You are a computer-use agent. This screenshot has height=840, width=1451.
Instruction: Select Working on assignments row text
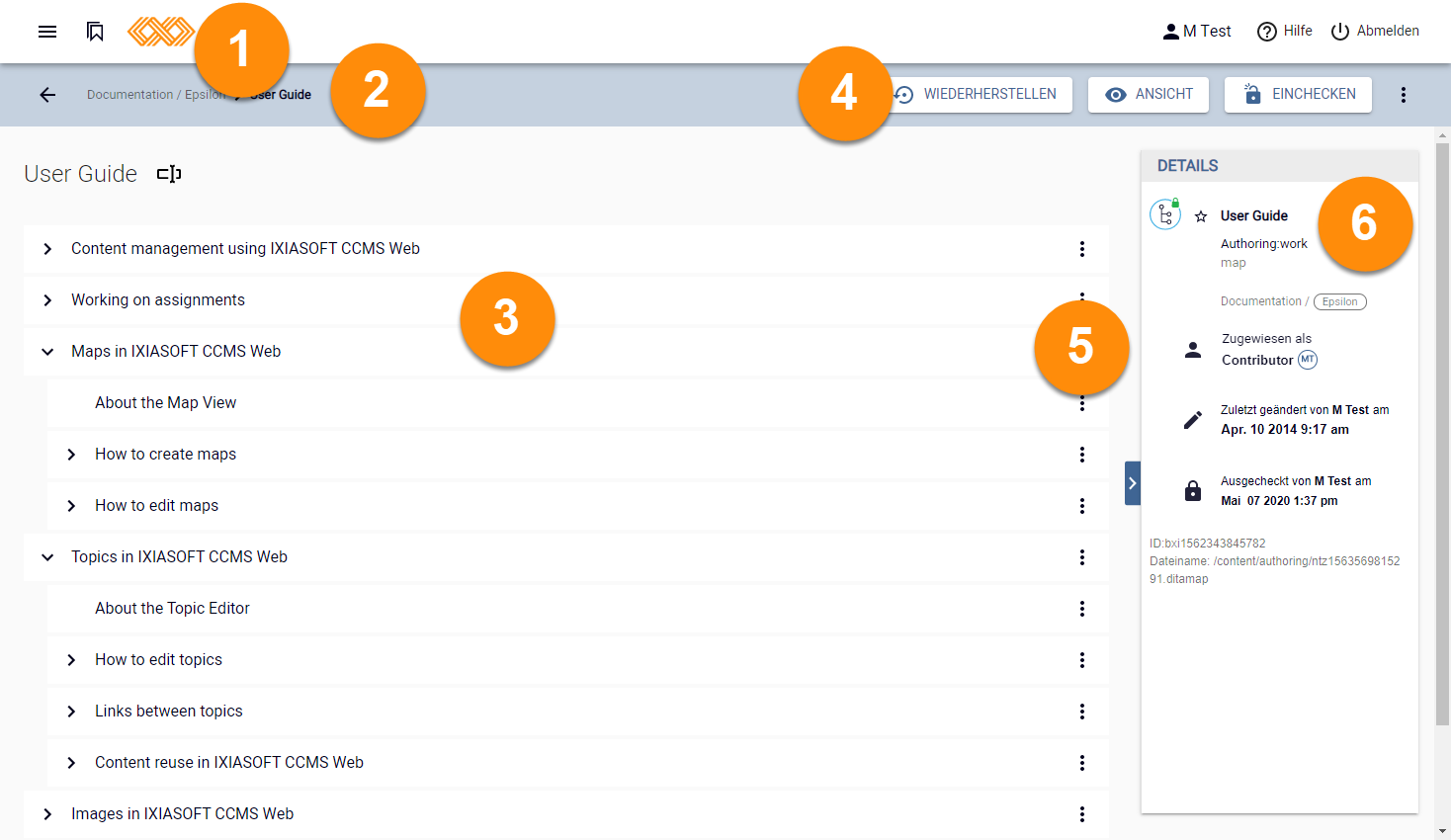click(x=158, y=300)
